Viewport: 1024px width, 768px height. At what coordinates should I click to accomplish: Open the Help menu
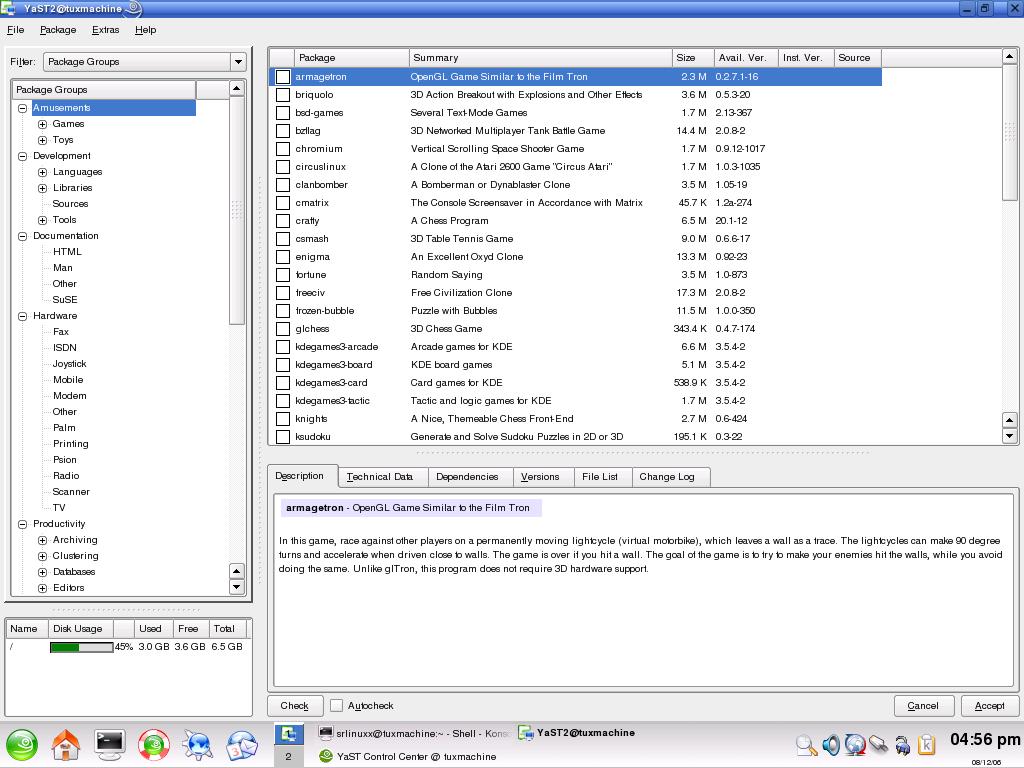tap(146, 30)
